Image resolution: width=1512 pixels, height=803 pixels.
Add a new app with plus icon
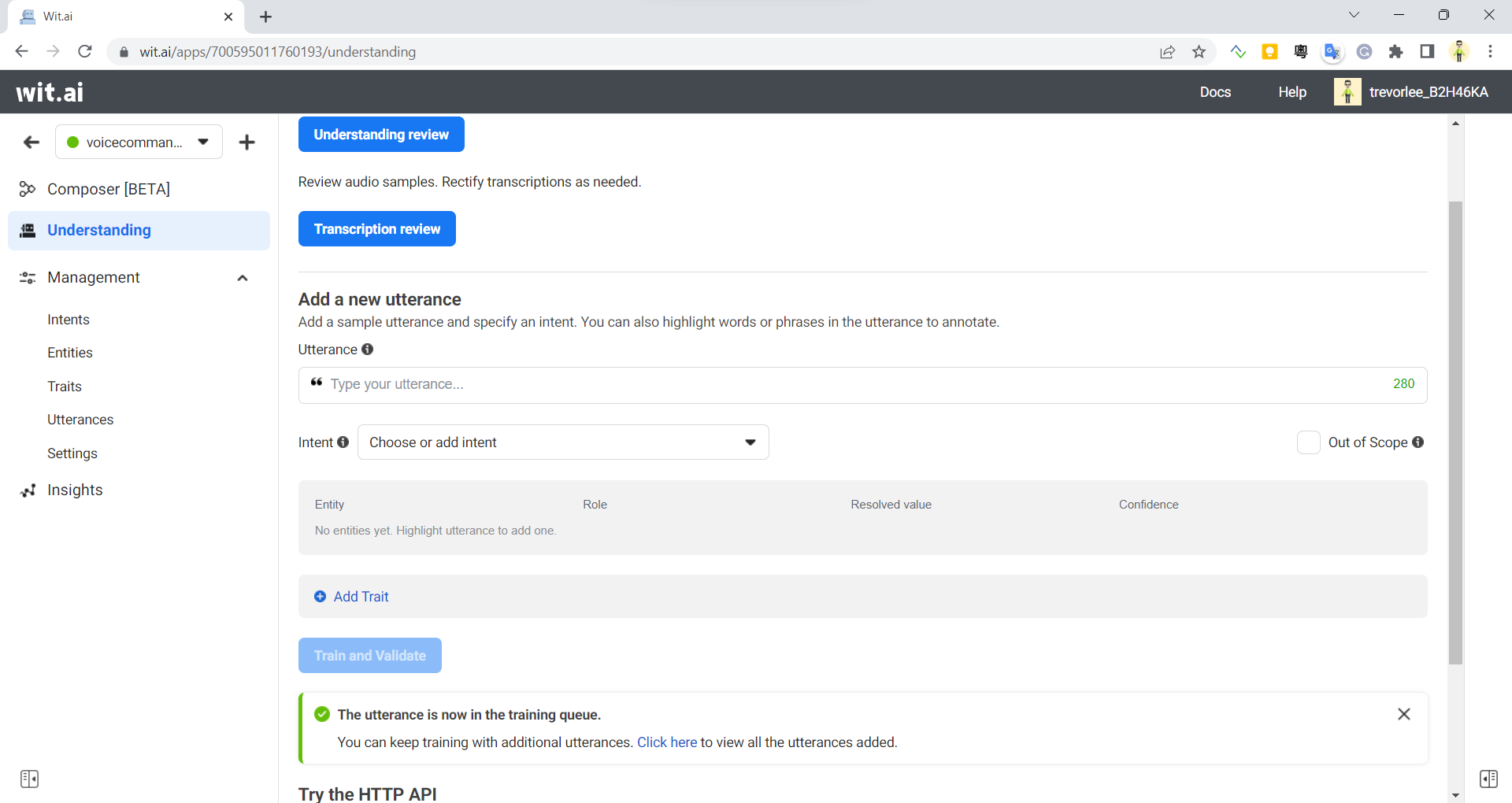point(247,142)
